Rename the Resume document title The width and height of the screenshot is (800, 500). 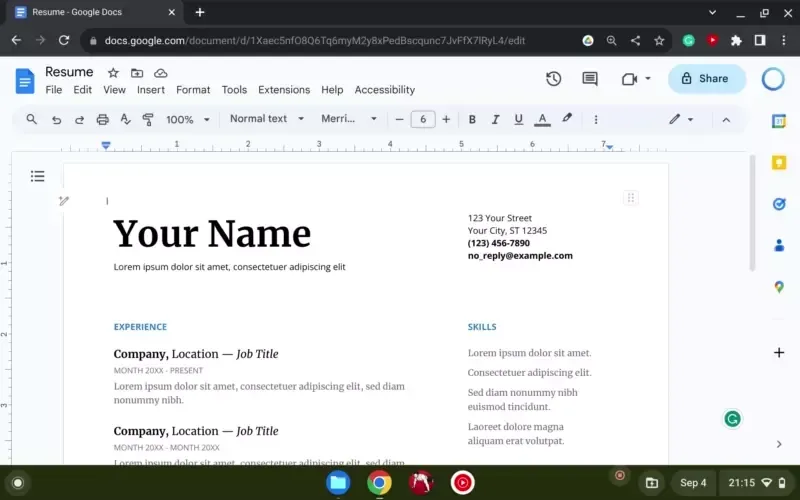click(x=69, y=72)
